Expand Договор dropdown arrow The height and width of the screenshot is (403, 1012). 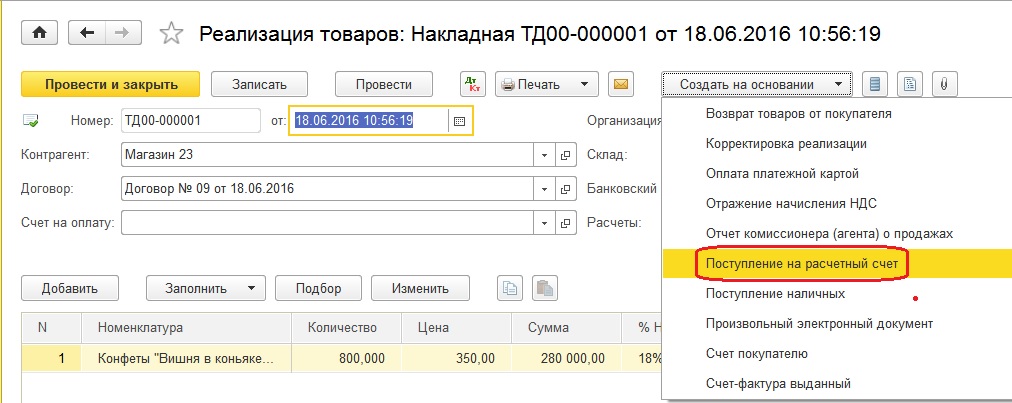[544, 189]
